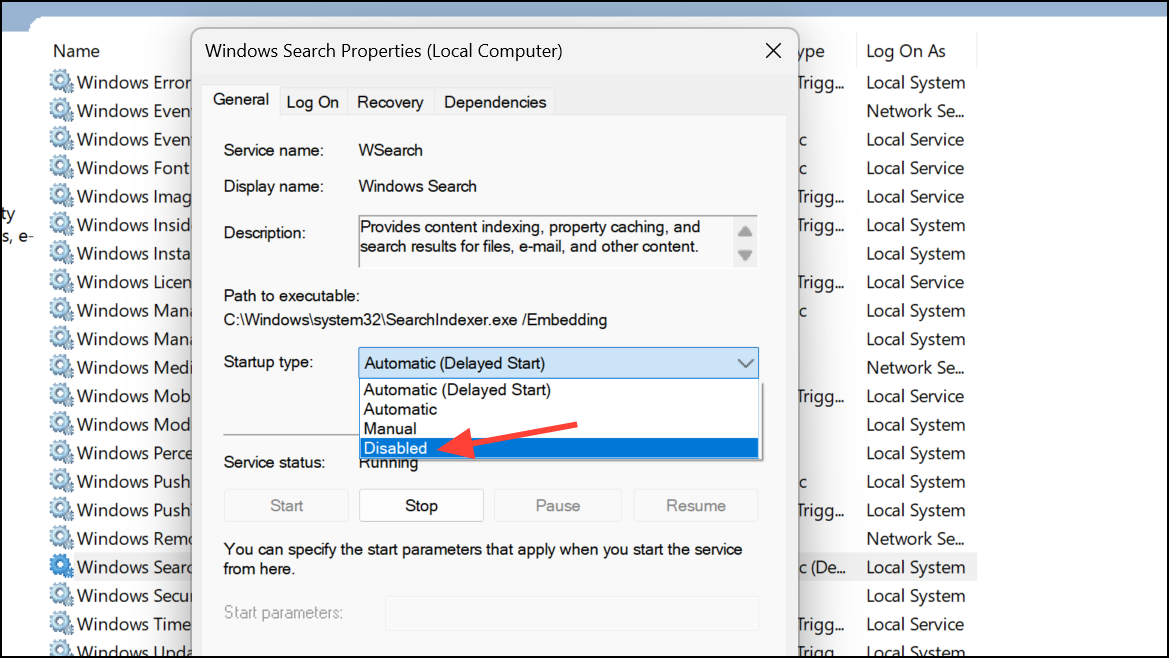Click Local Service in the Windows Font row
This screenshot has height=658, width=1169.
pyautogui.click(x=916, y=168)
